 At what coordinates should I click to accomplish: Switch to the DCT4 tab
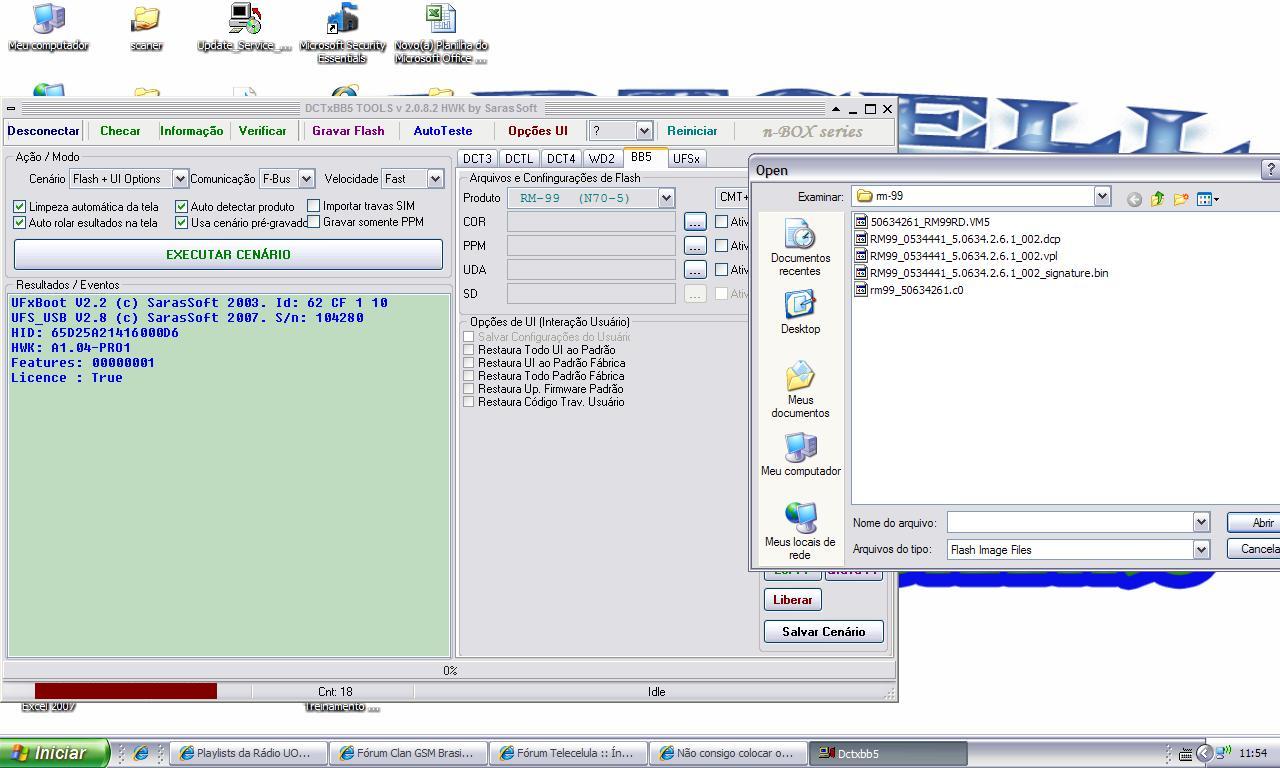561,158
